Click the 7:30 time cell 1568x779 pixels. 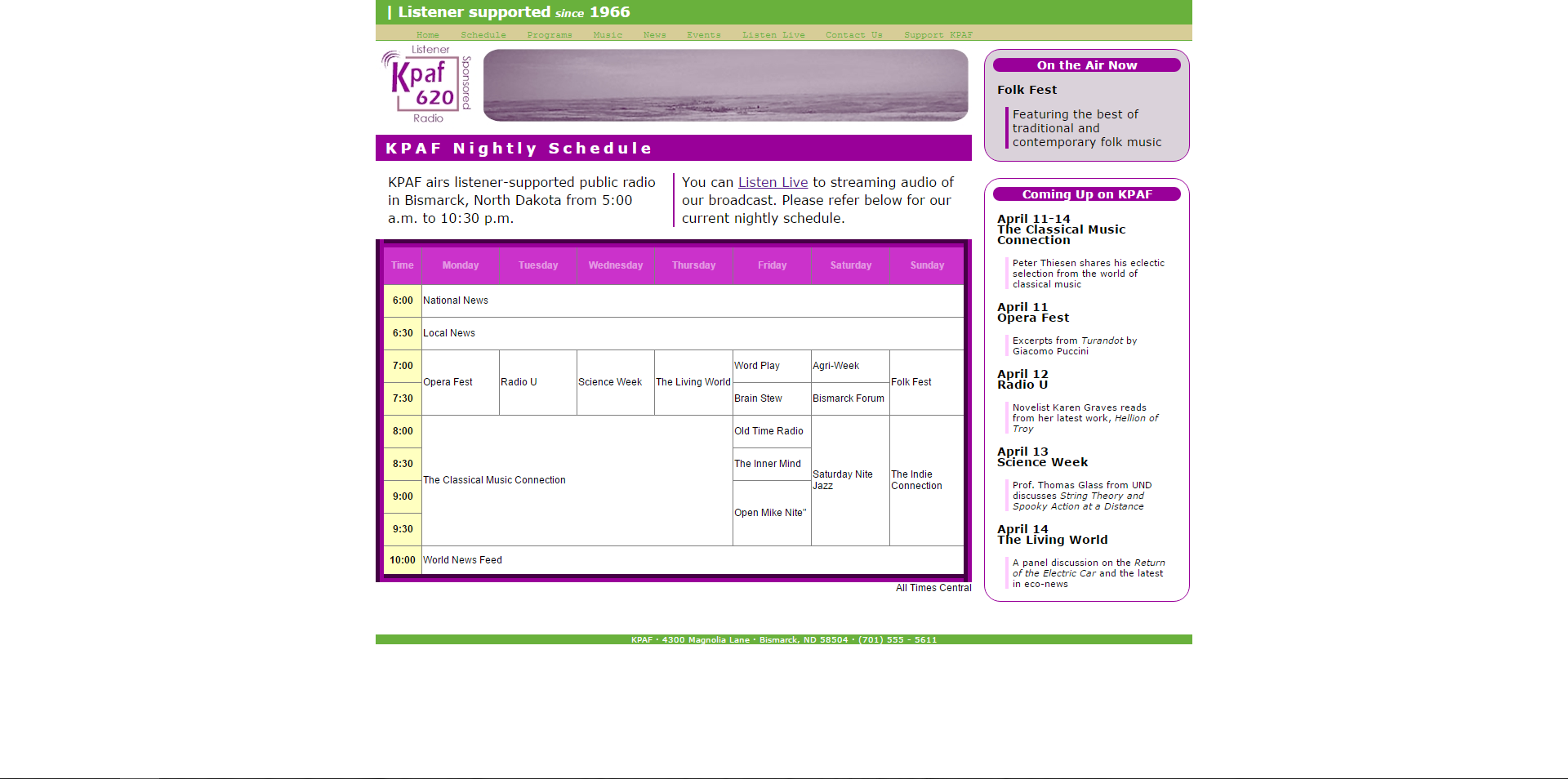403,398
